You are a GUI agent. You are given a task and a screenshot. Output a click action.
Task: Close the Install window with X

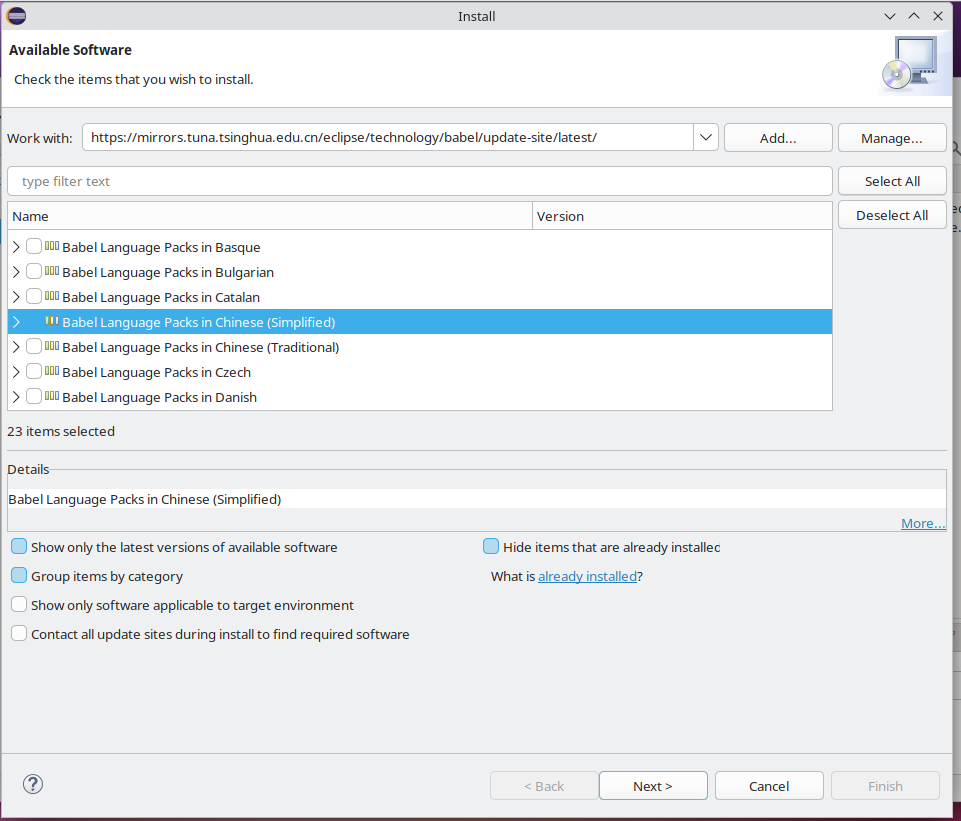point(938,16)
